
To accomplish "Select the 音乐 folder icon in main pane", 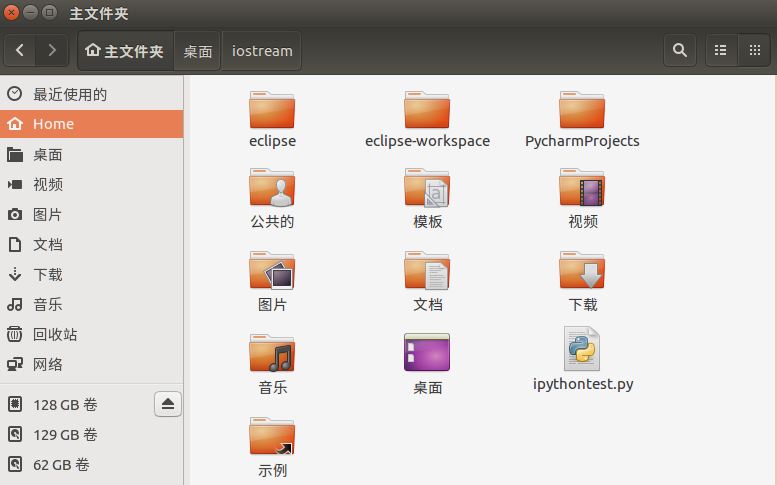I will tap(272, 353).
